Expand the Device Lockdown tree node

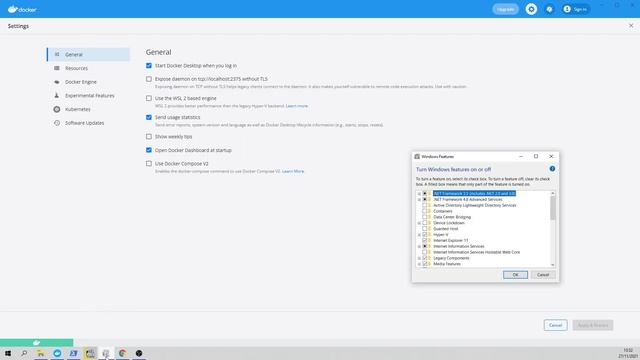point(419,223)
